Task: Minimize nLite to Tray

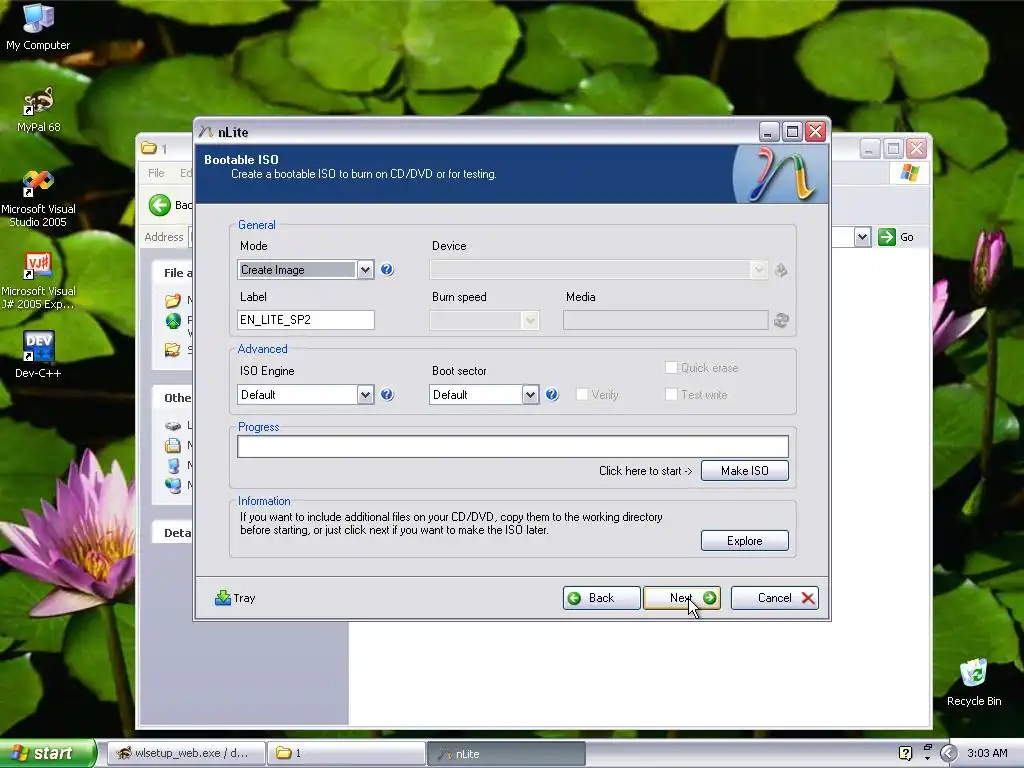Action: 235,598
